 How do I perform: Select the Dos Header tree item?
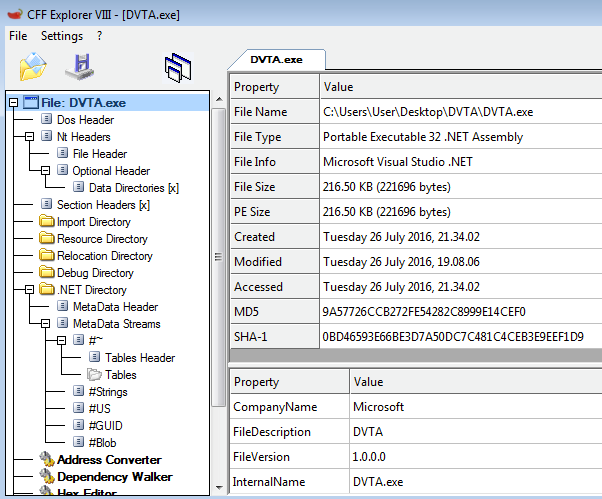(x=85, y=119)
